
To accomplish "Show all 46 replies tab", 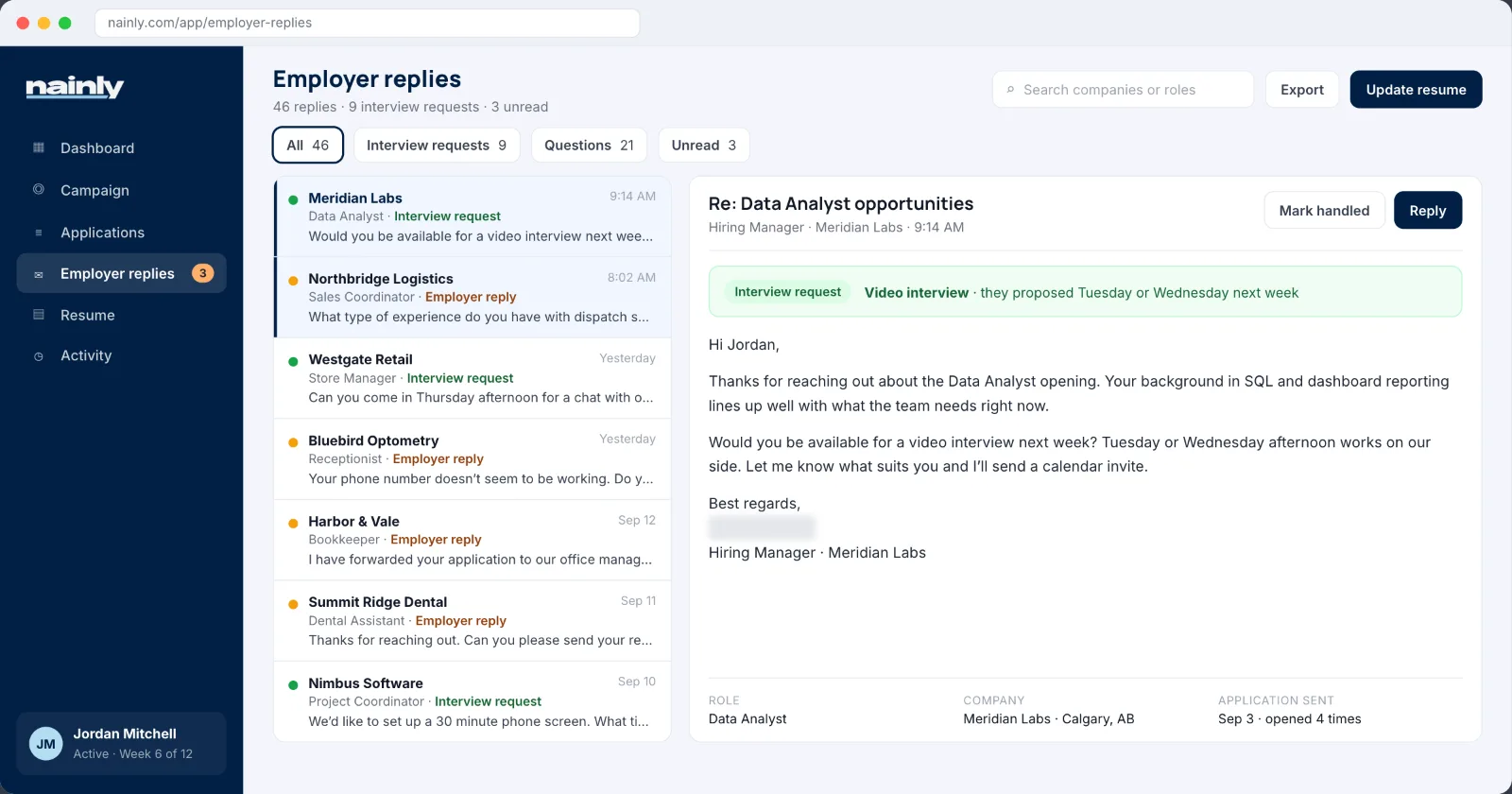I will 308,146.
